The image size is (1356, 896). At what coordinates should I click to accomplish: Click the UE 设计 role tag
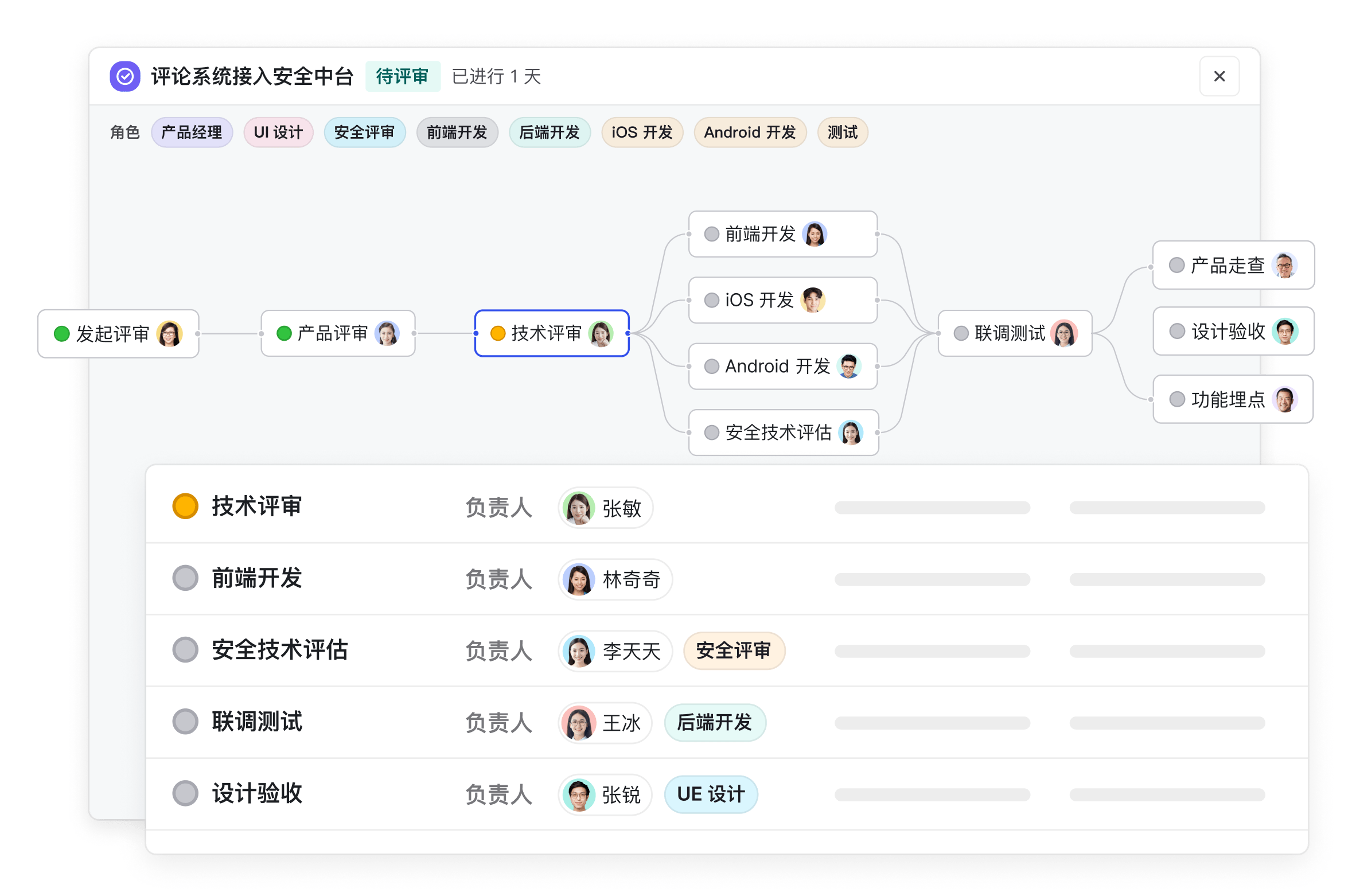click(x=711, y=794)
